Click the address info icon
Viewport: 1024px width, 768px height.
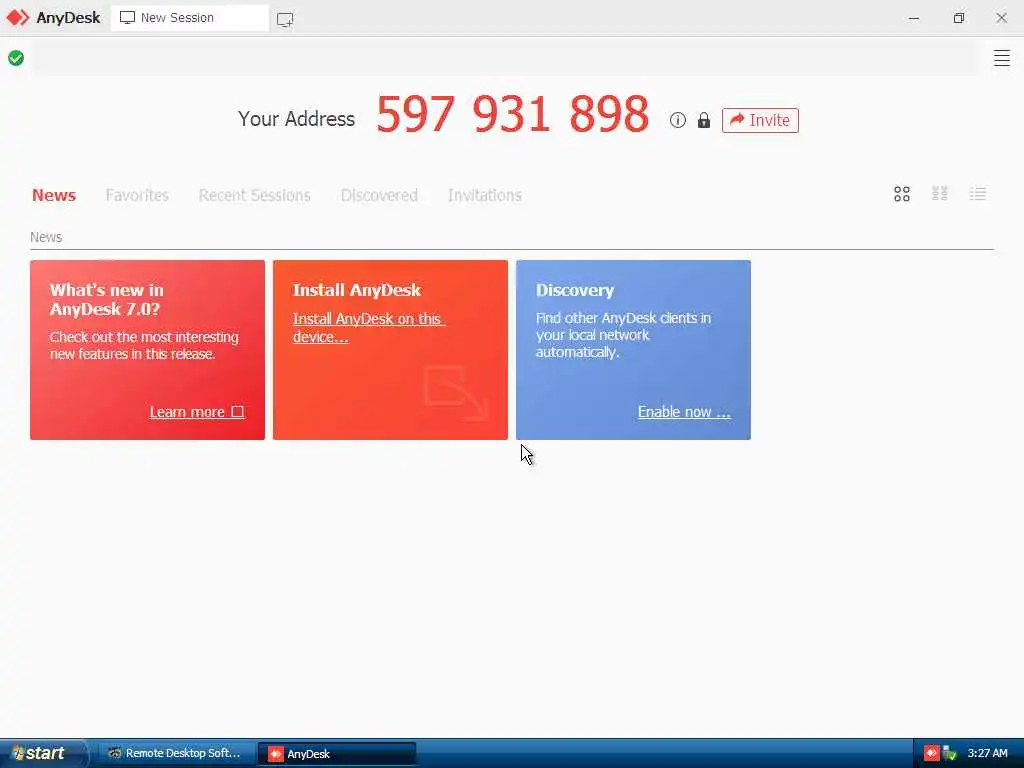point(677,120)
